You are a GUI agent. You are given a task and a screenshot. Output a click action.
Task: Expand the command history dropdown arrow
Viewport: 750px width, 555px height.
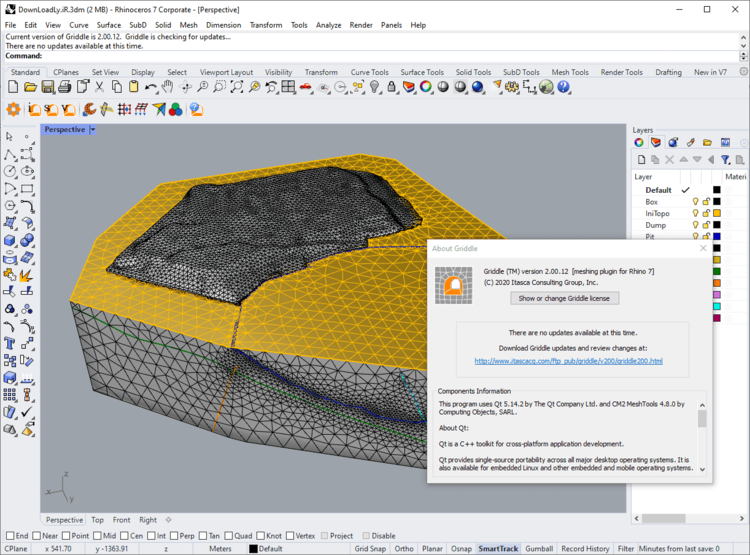point(743,56)
